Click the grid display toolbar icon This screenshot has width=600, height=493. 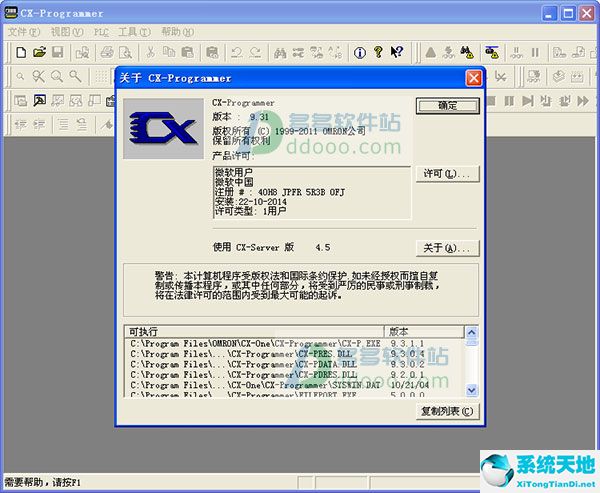pyautogui.click(x=101, y=77)
